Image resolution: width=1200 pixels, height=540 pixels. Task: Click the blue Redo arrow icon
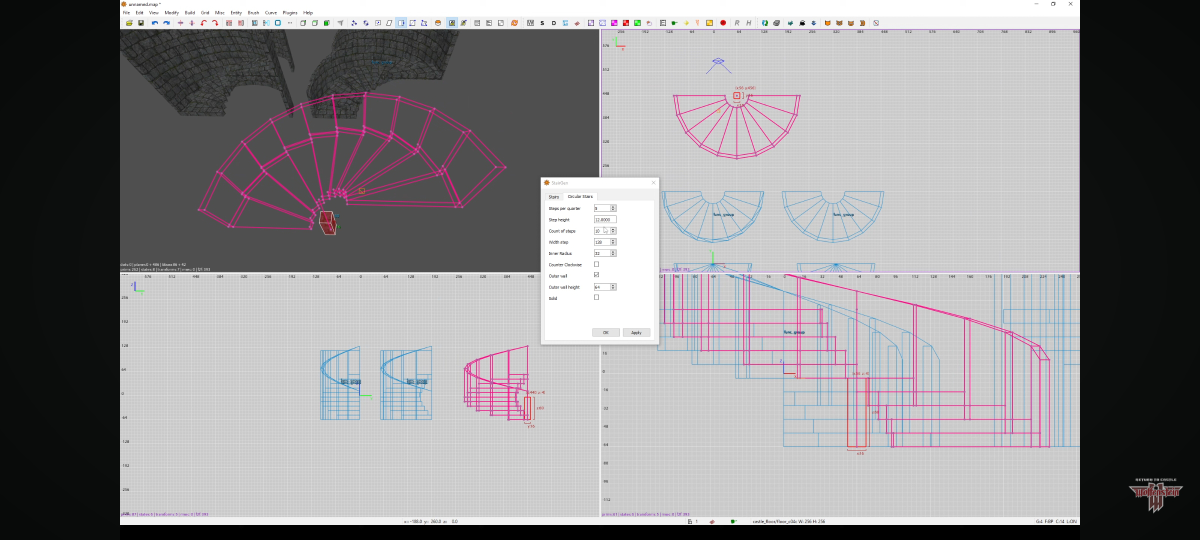click(x=166, y=22)
